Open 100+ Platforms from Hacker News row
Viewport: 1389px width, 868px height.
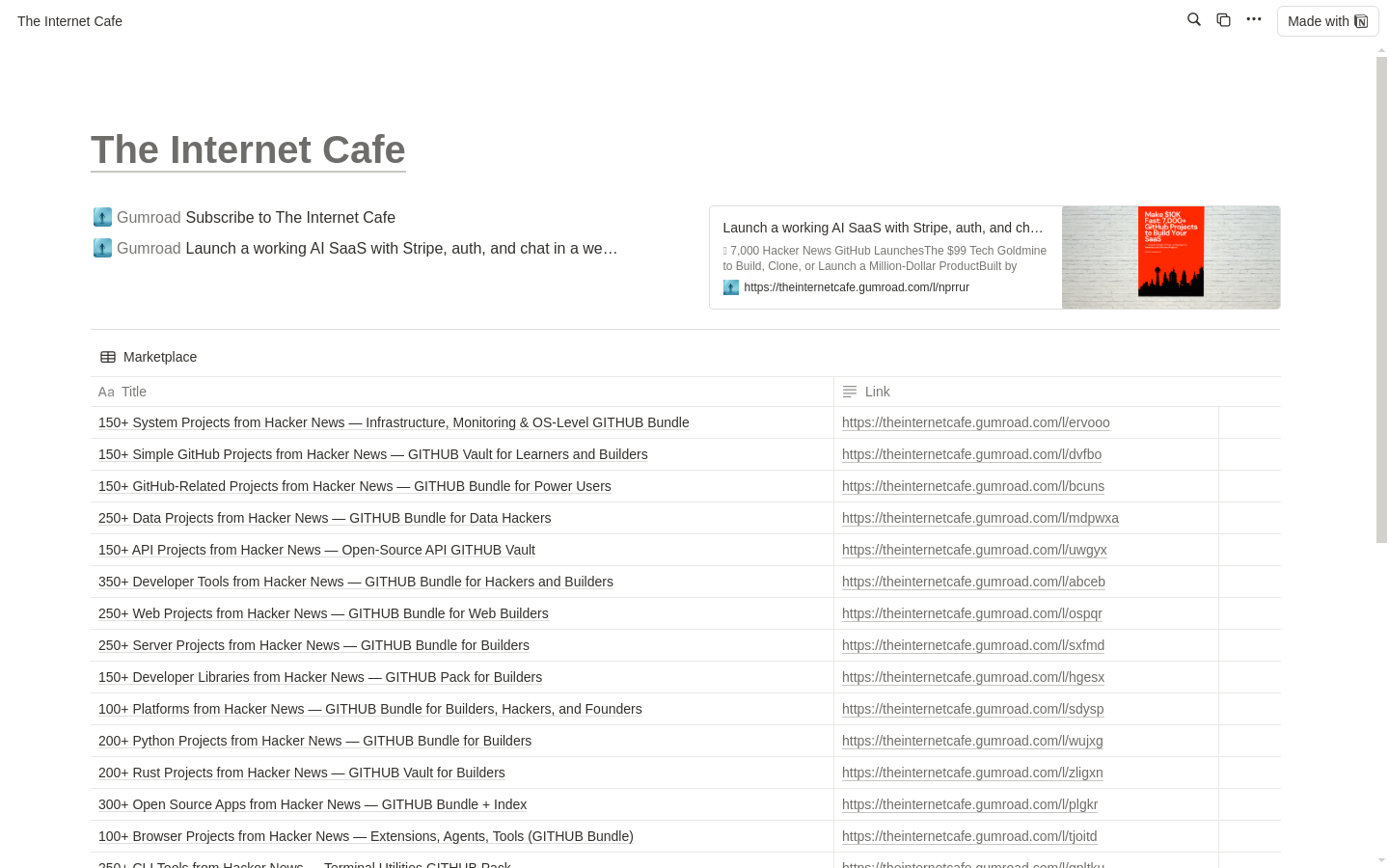370,709
